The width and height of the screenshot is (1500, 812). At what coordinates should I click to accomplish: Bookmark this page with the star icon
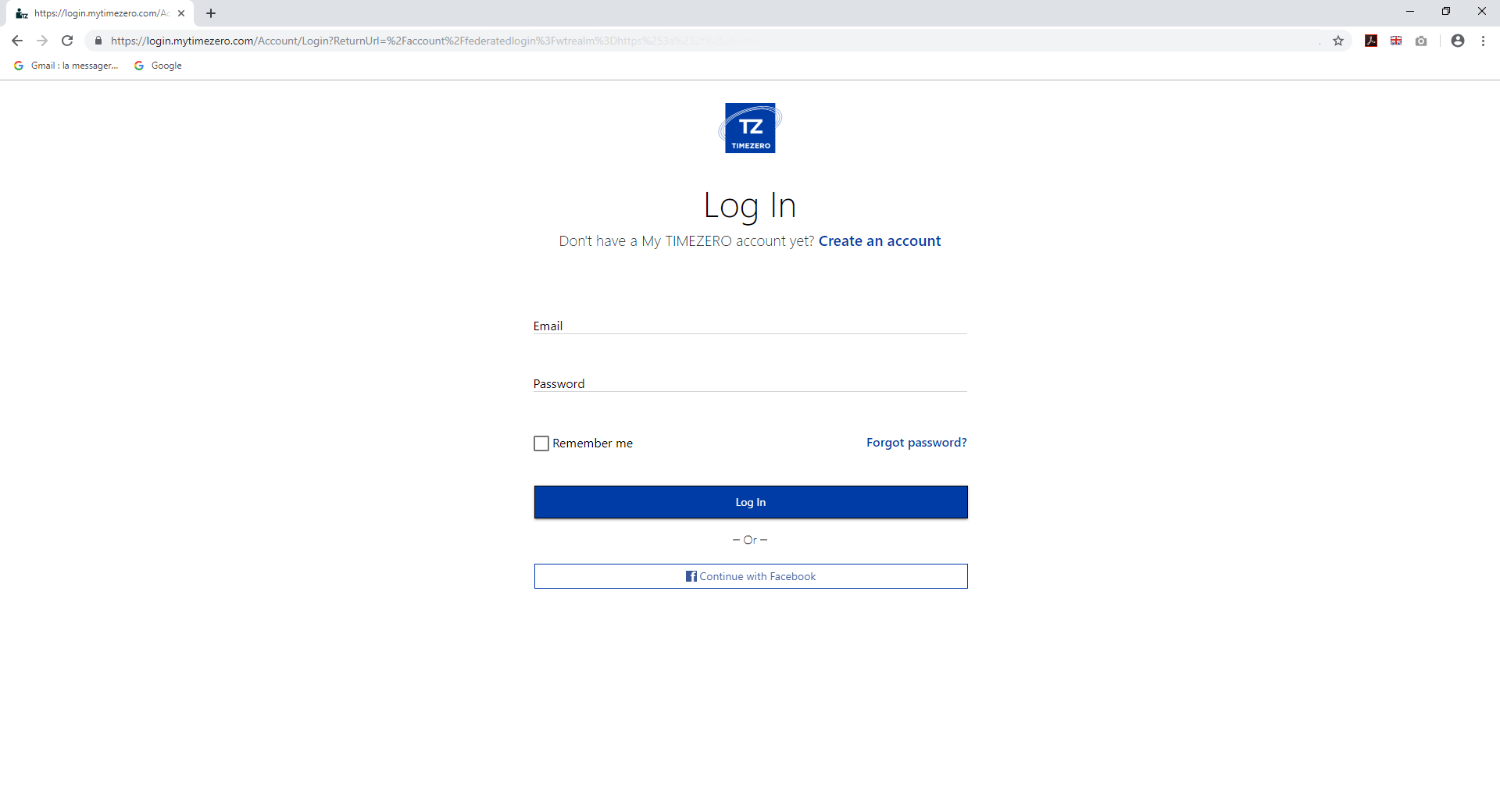click(1338, 41)
